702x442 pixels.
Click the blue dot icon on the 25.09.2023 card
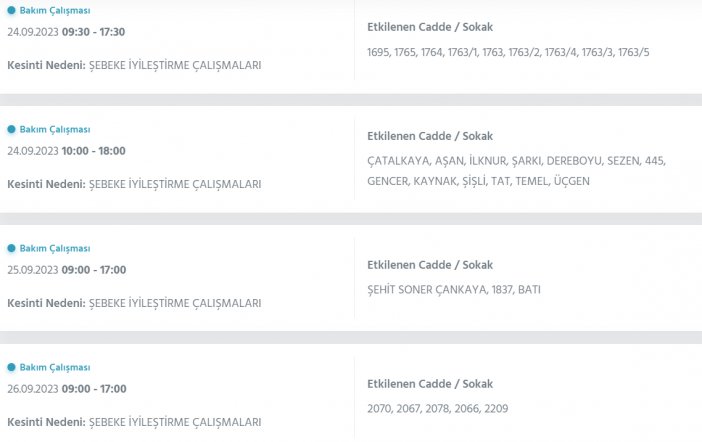point(12,249)
